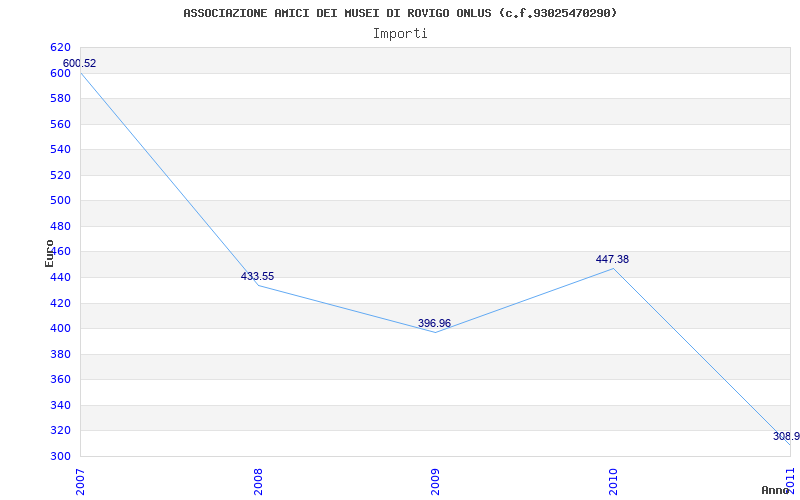Viewport: 800px width, 500px height.
Task: Click the x-axis year 2010
Action: (613, 482)
